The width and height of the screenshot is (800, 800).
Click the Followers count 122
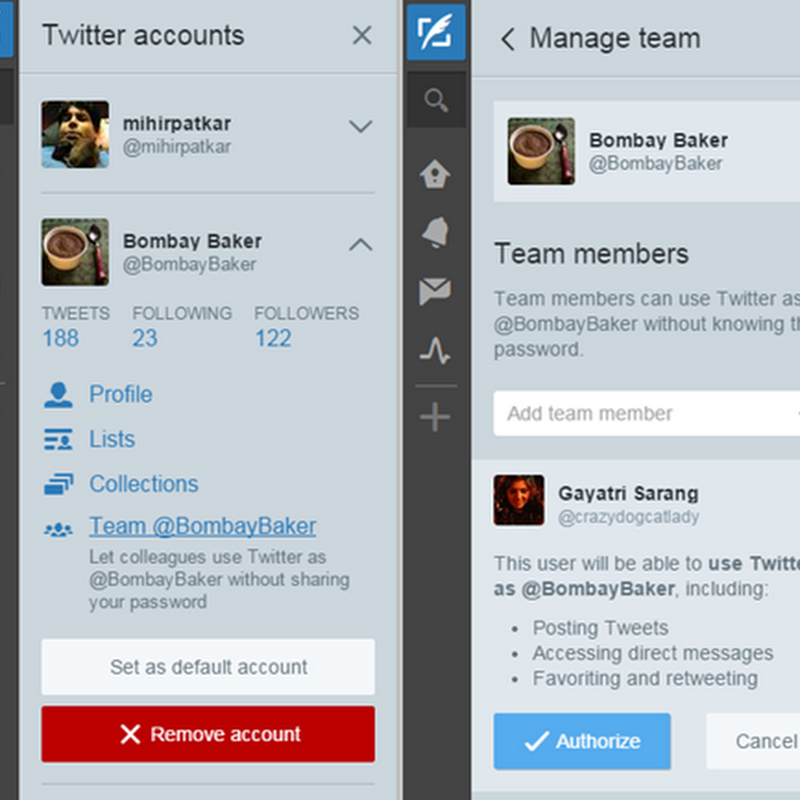pos(273,338)
